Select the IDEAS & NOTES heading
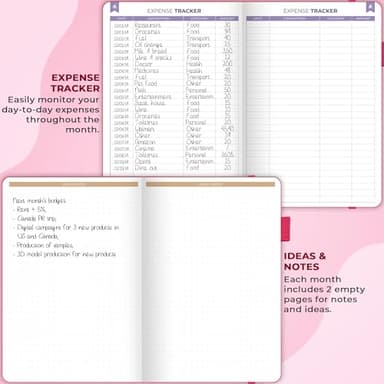 pyautogui.click(x=305, y=261)
